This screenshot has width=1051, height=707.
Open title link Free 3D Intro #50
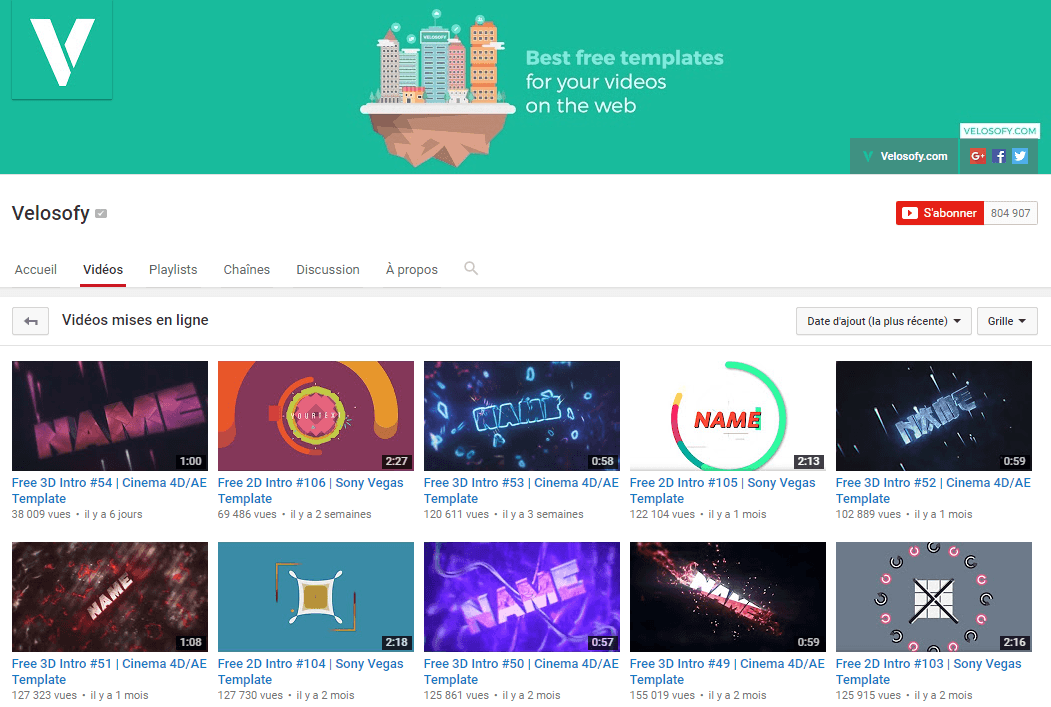pos(521,671)
